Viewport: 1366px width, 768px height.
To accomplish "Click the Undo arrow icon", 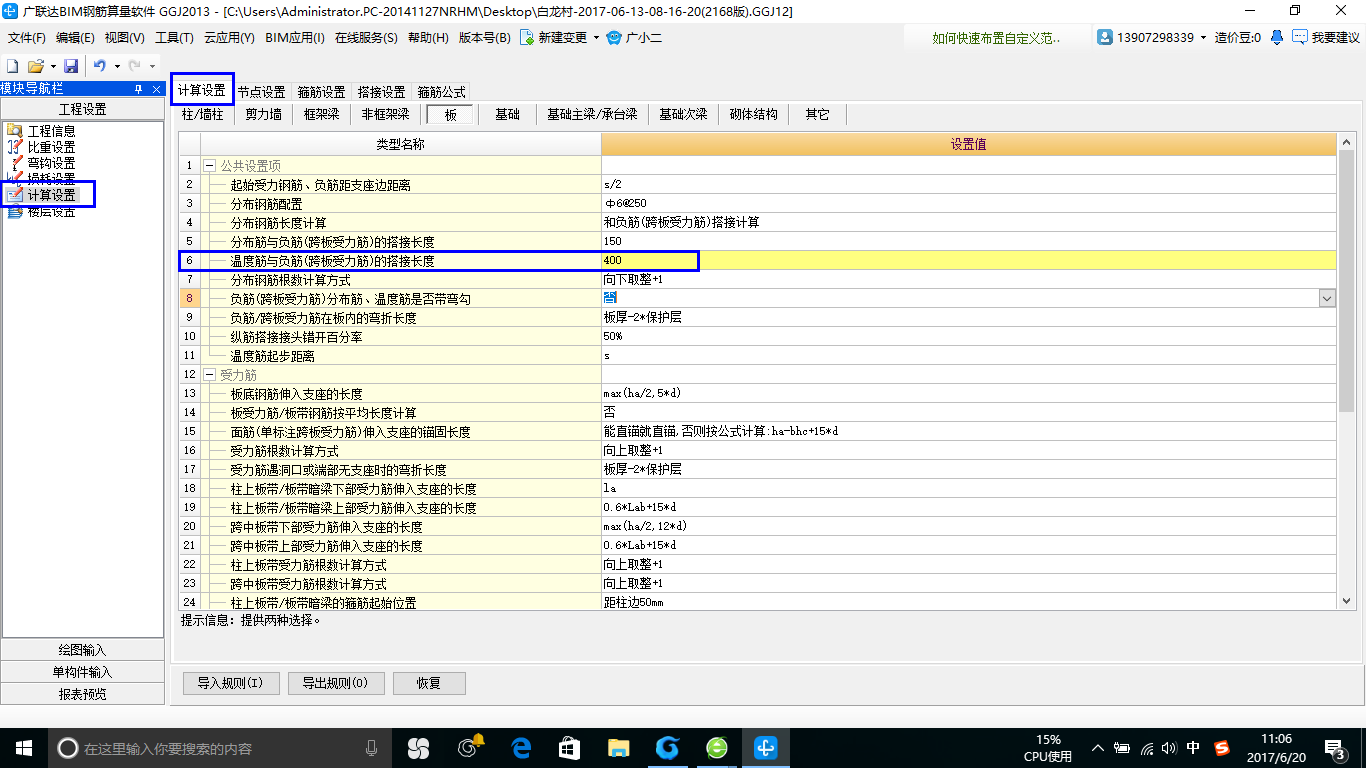I will (100, 66).
